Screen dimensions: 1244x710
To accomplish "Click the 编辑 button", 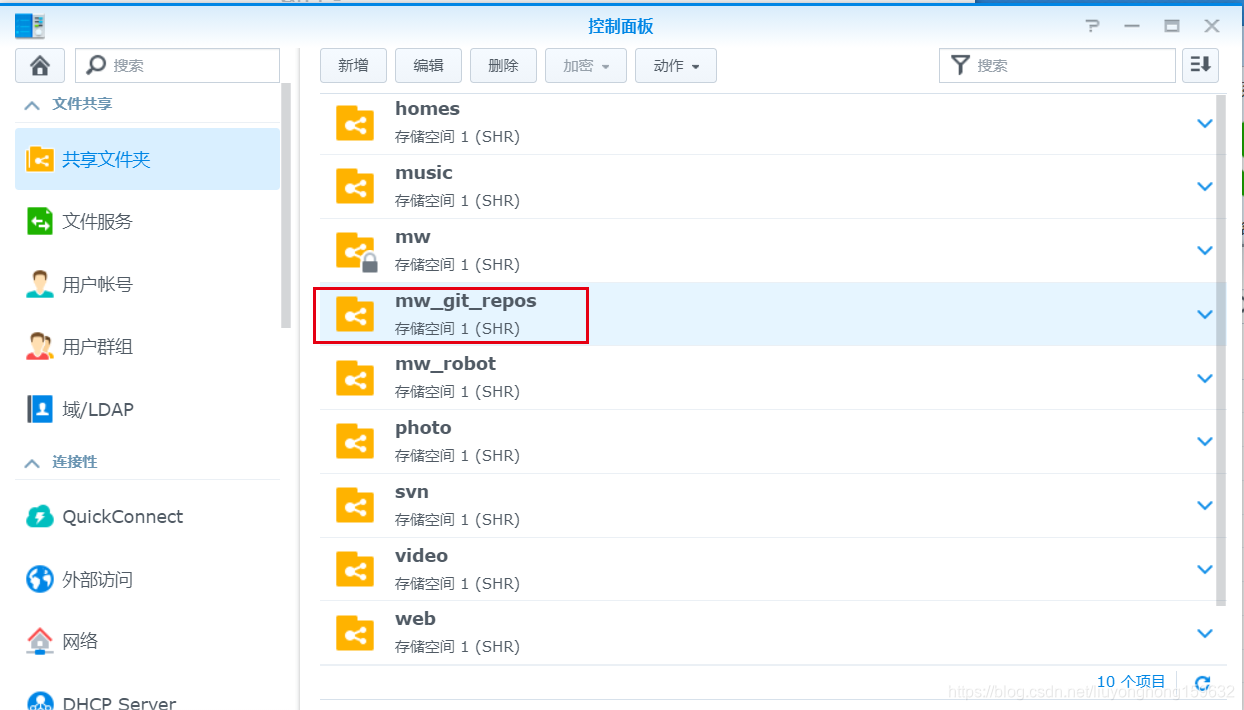I will click(x=428, y=65).
